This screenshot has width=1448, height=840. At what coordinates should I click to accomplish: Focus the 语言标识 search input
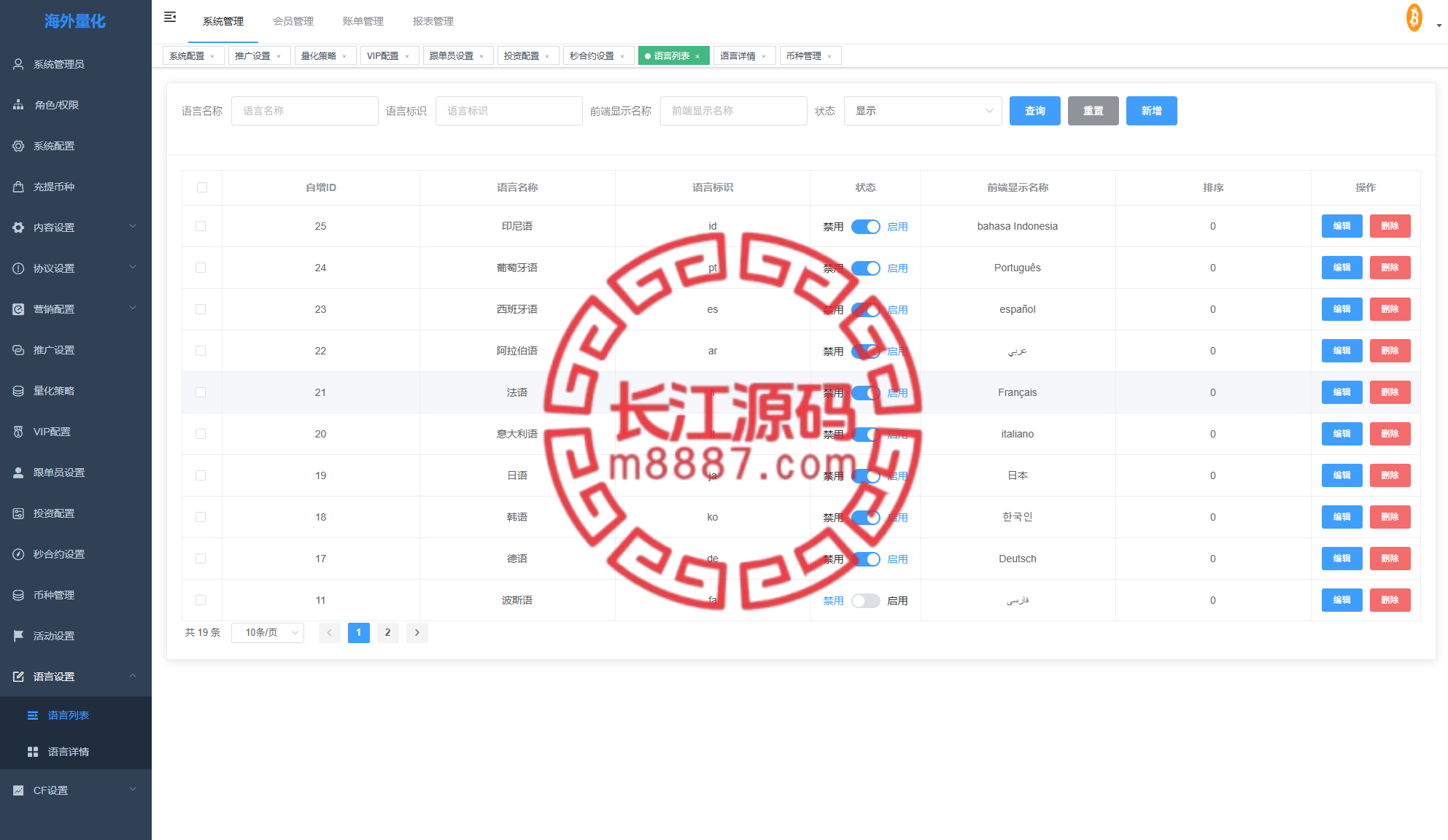click(509, 111)
